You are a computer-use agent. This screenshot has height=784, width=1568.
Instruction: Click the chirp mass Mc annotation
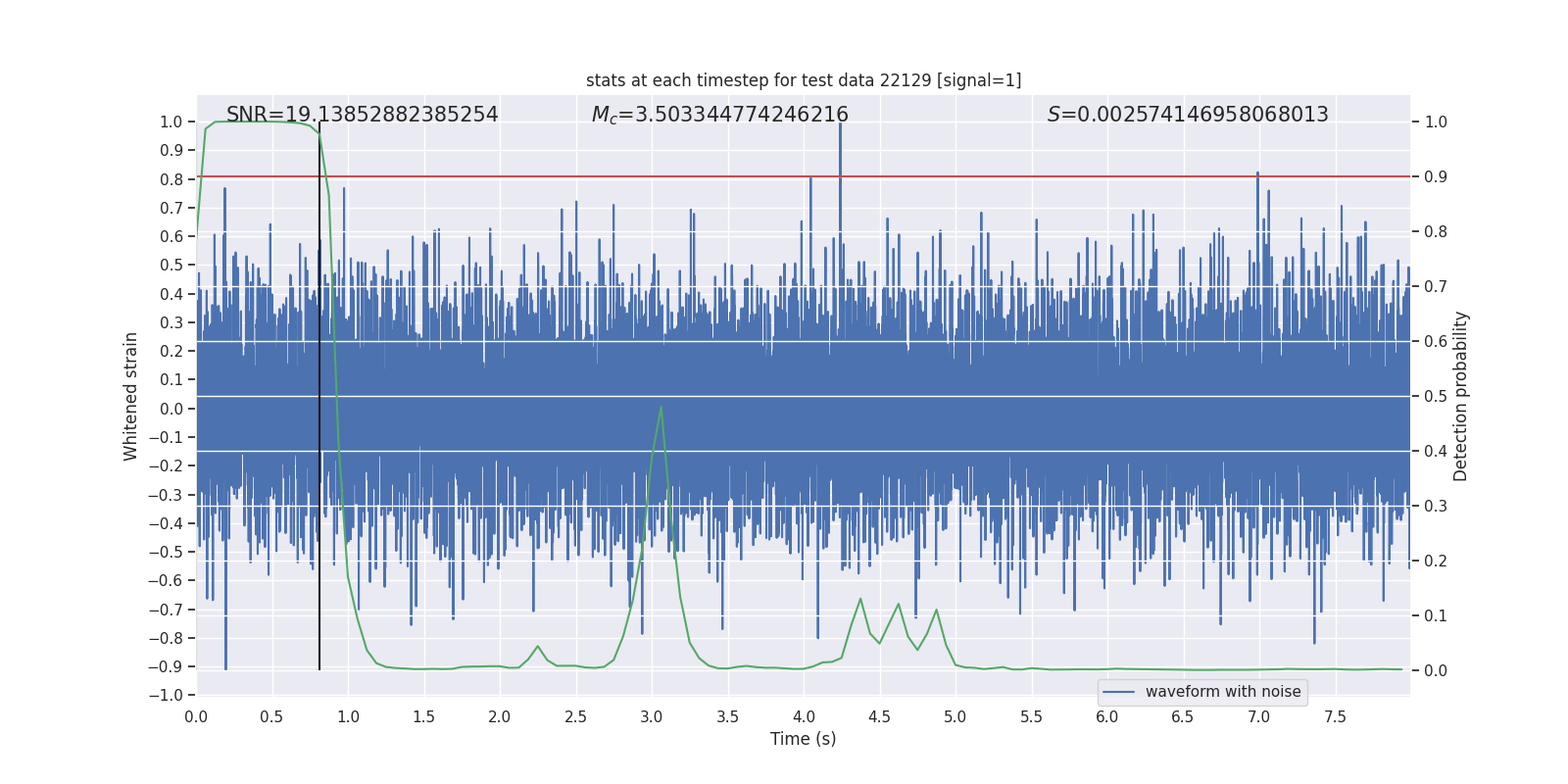tap(719, 115)
